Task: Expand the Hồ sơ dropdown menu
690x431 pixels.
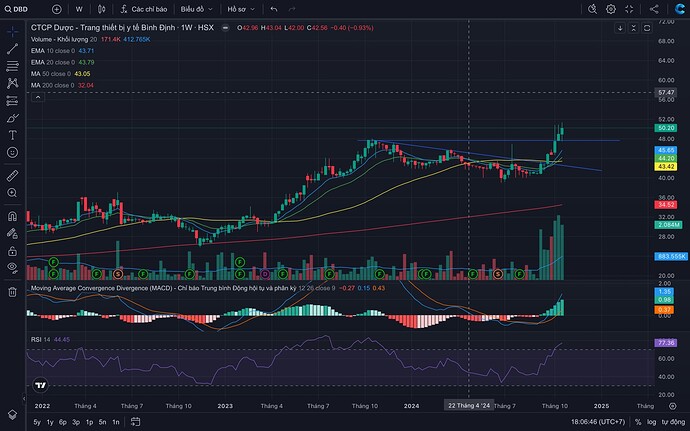Action: click(239, 8)
